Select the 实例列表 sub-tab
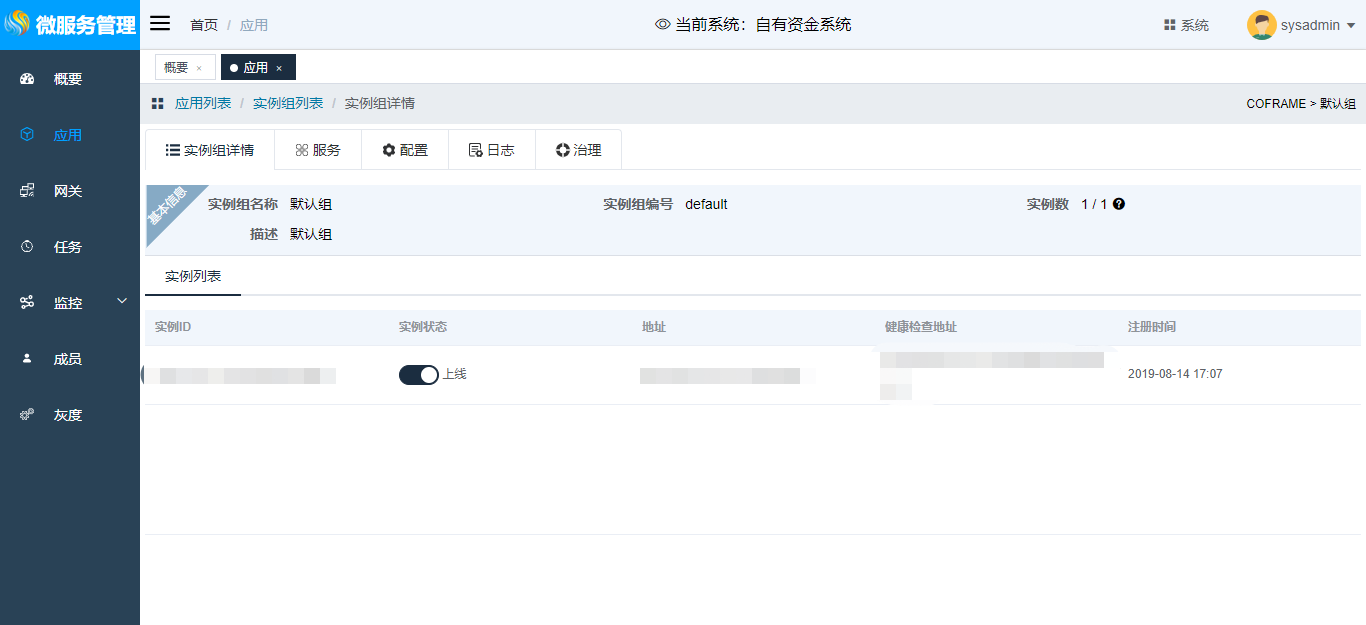1366x625 pixels. (x=193, y=276)
